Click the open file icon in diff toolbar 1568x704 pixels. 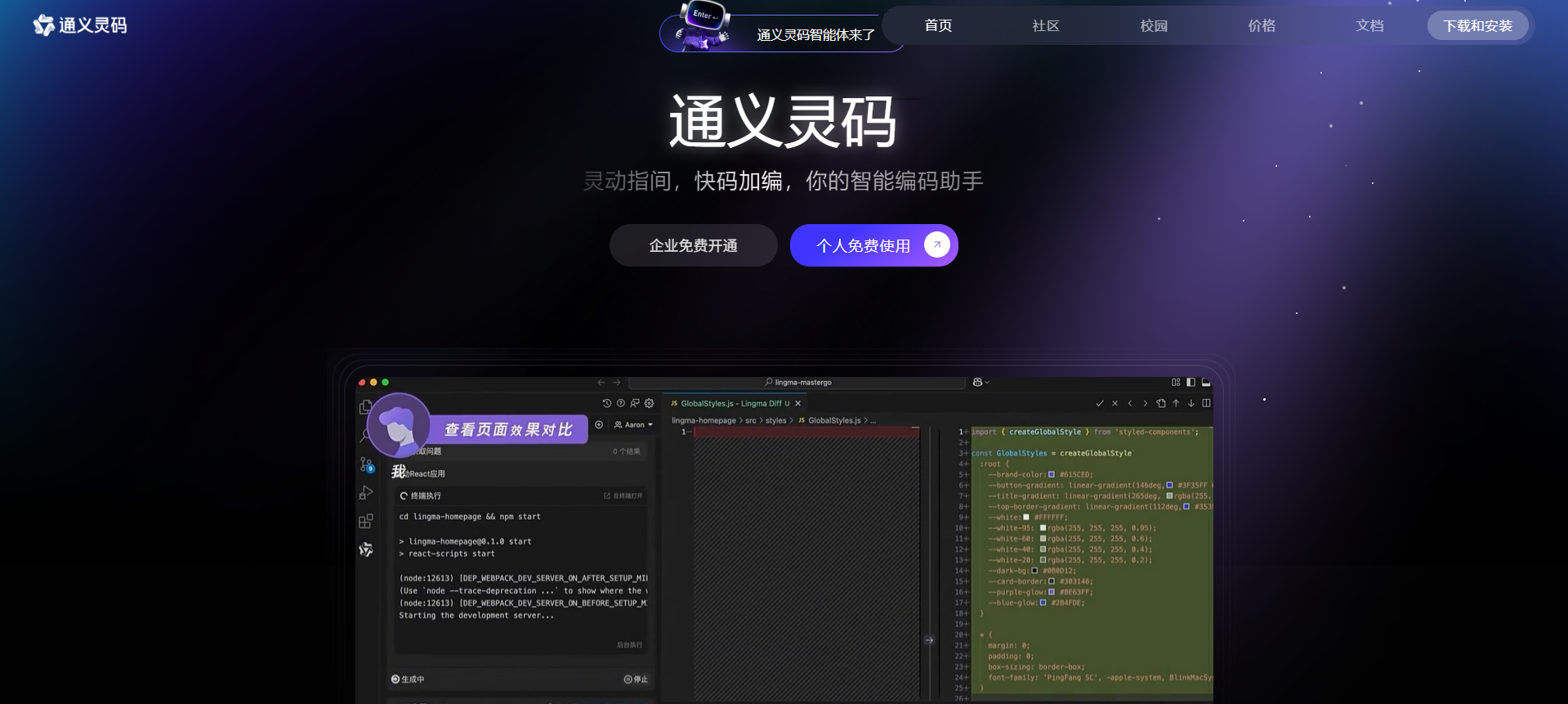click(x=1161, y=403)
